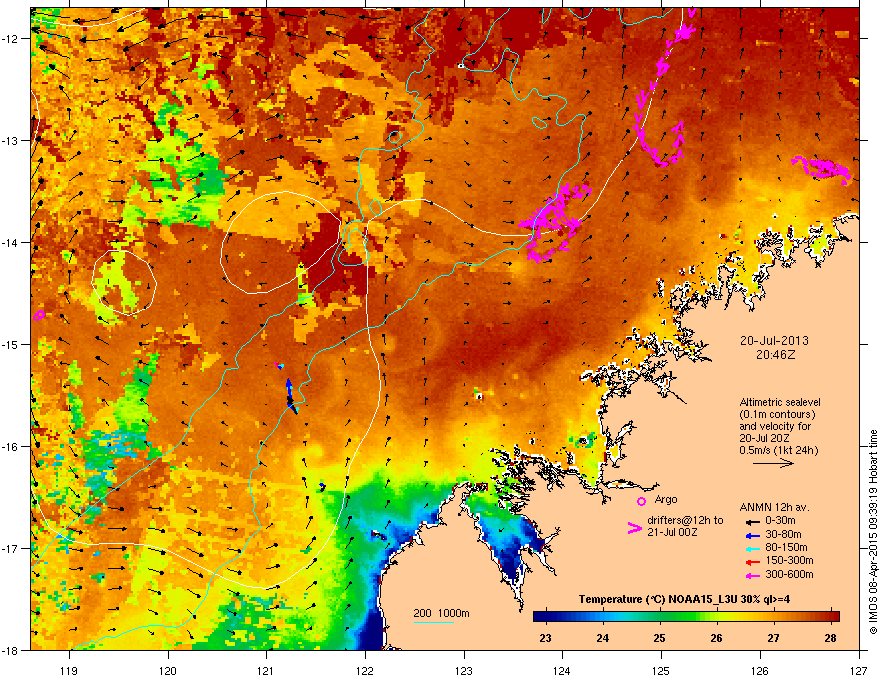The image size is (880, 680).
Task: Click the vertical IMOS copyright timestamp text
Action: (873, 532)
